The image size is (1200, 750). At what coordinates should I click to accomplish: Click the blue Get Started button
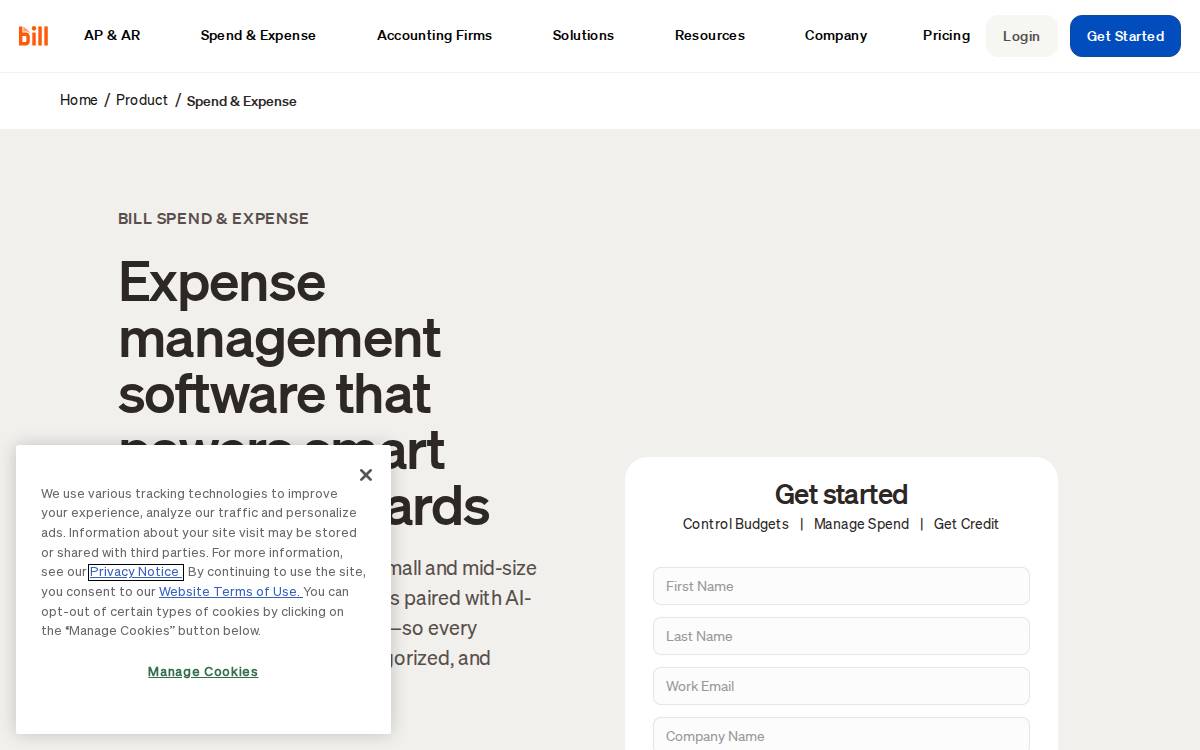pos(1125,36)
